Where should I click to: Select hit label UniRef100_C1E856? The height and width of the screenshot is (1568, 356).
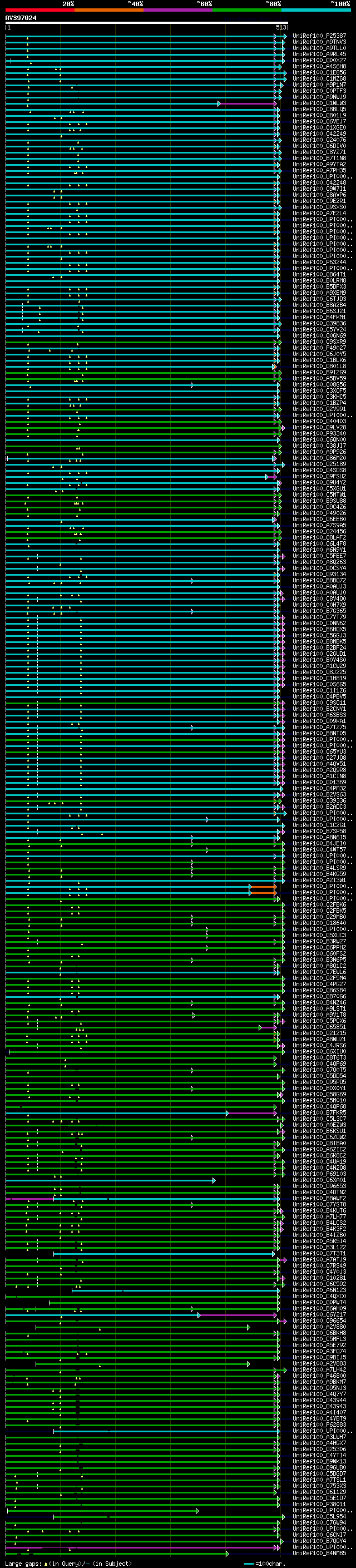(x=319, y=72)
